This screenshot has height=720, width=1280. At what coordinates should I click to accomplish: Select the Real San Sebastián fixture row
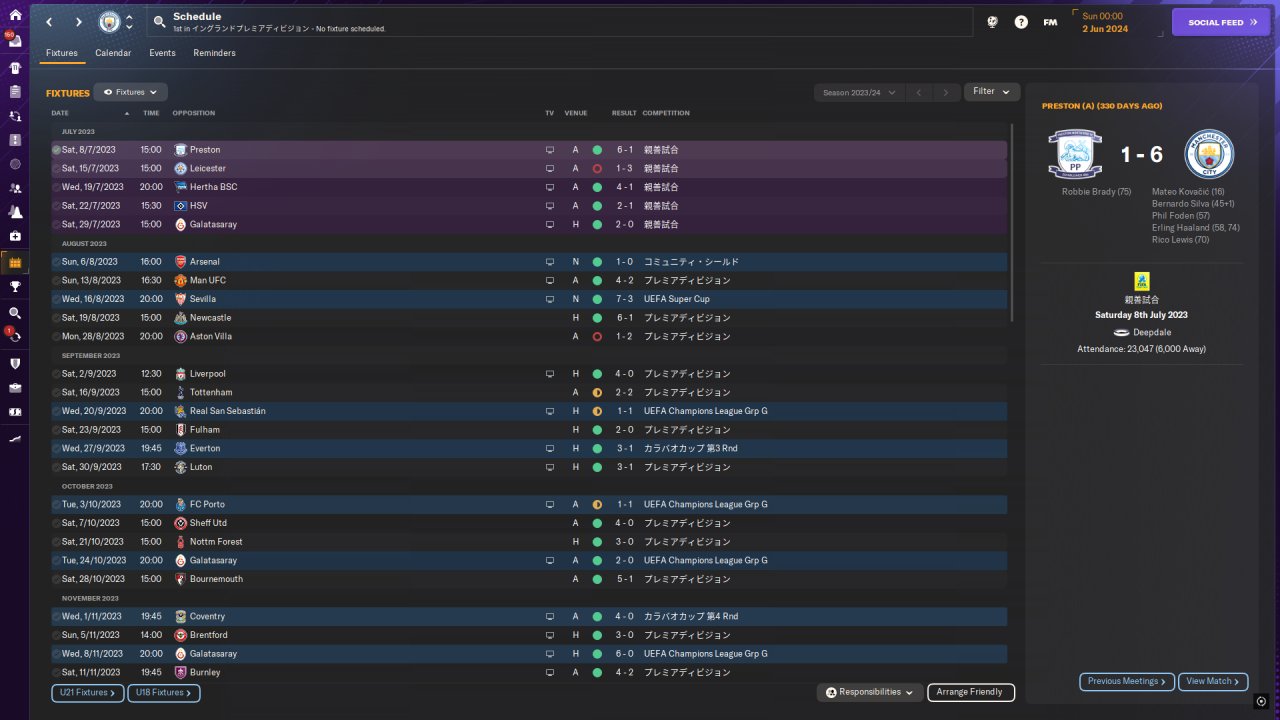click(x=529, y=411)
